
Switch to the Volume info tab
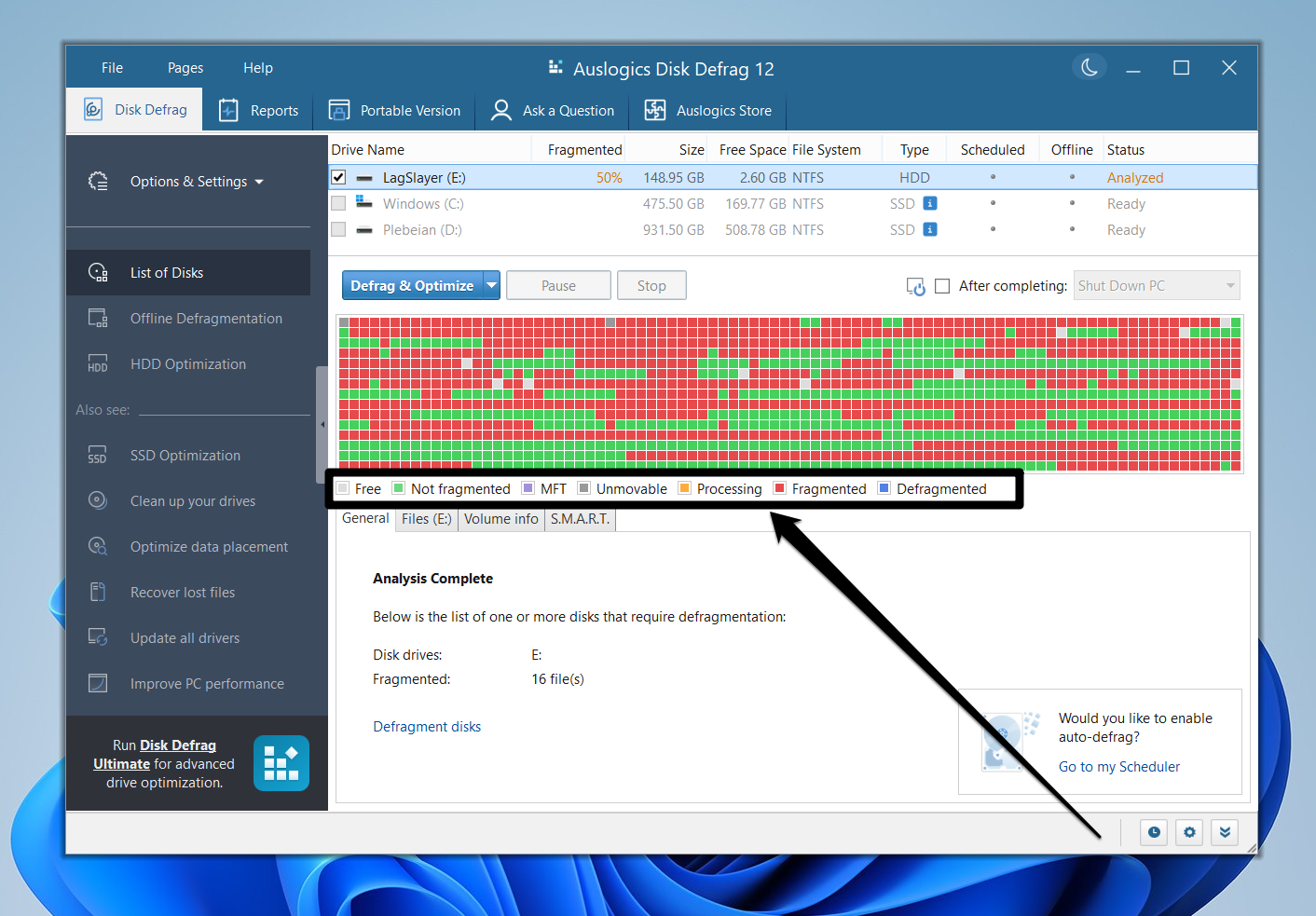click(500, 519)
